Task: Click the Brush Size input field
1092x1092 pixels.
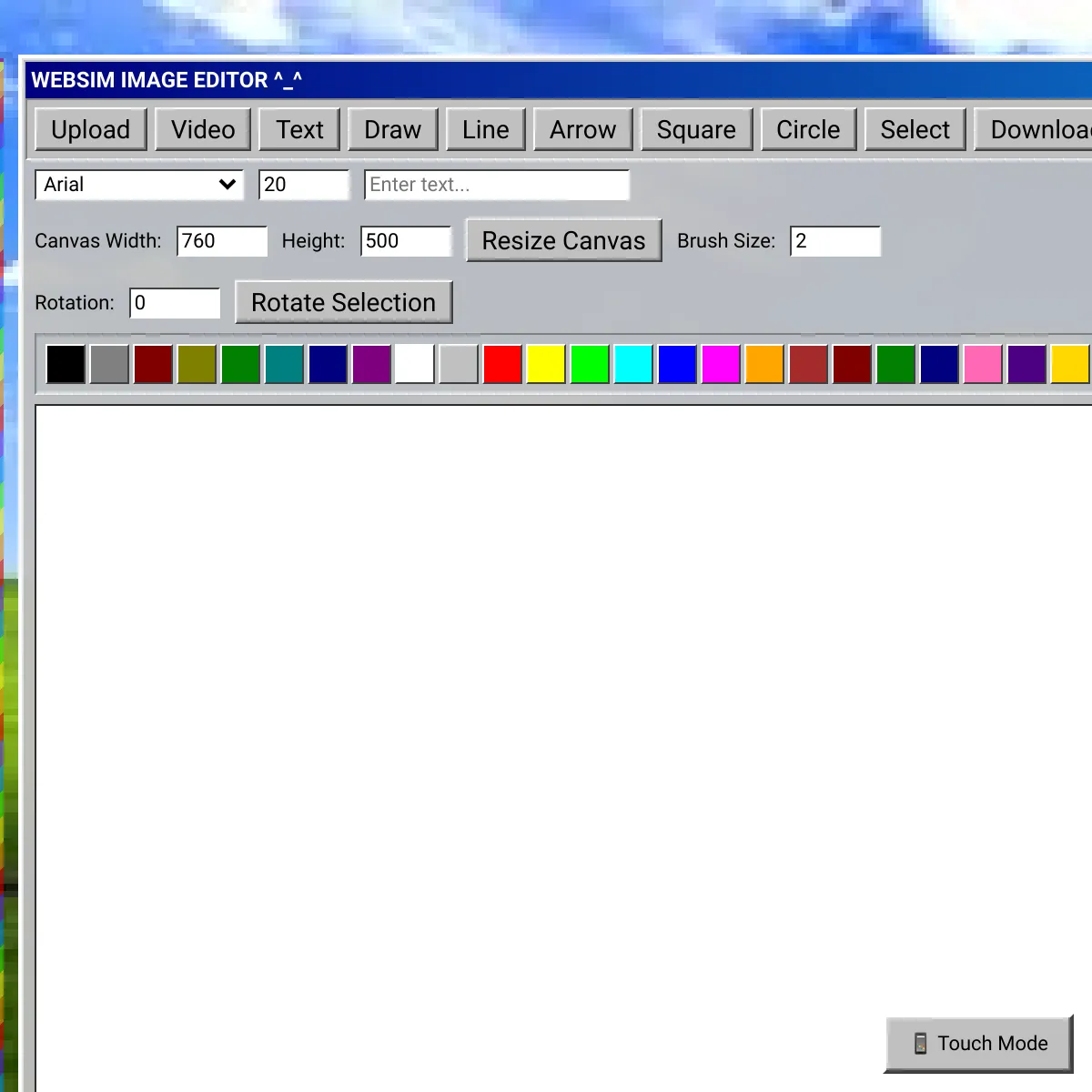Action: pyautogui.click(x=834, y=240)
